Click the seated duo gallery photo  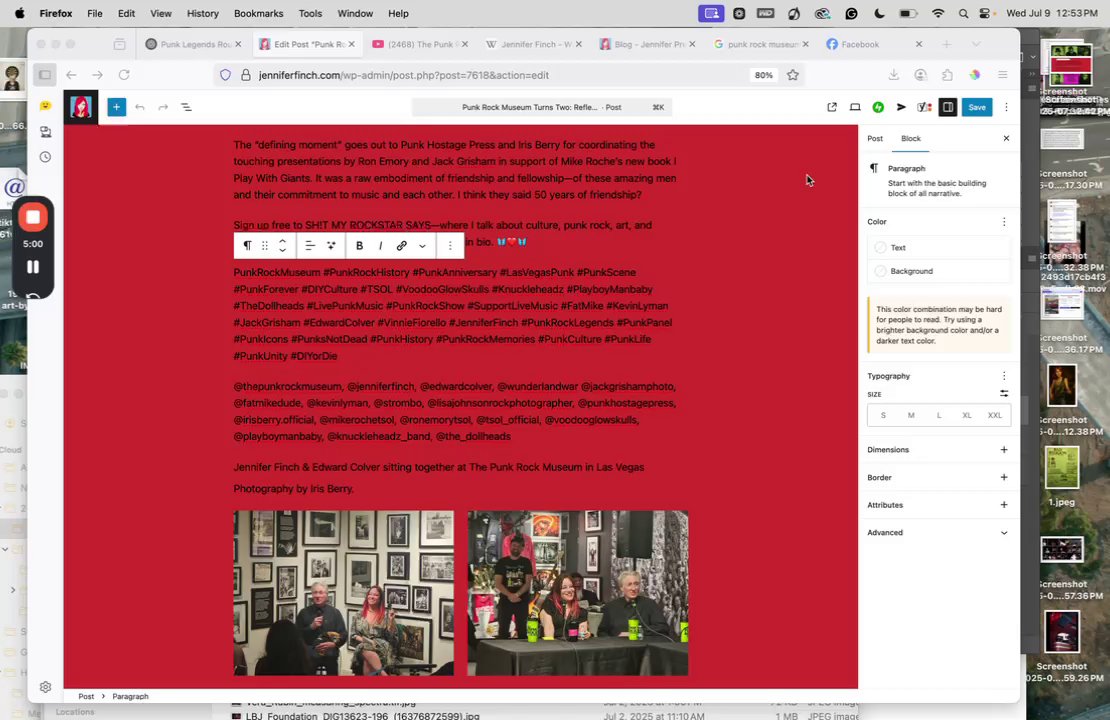343,593
